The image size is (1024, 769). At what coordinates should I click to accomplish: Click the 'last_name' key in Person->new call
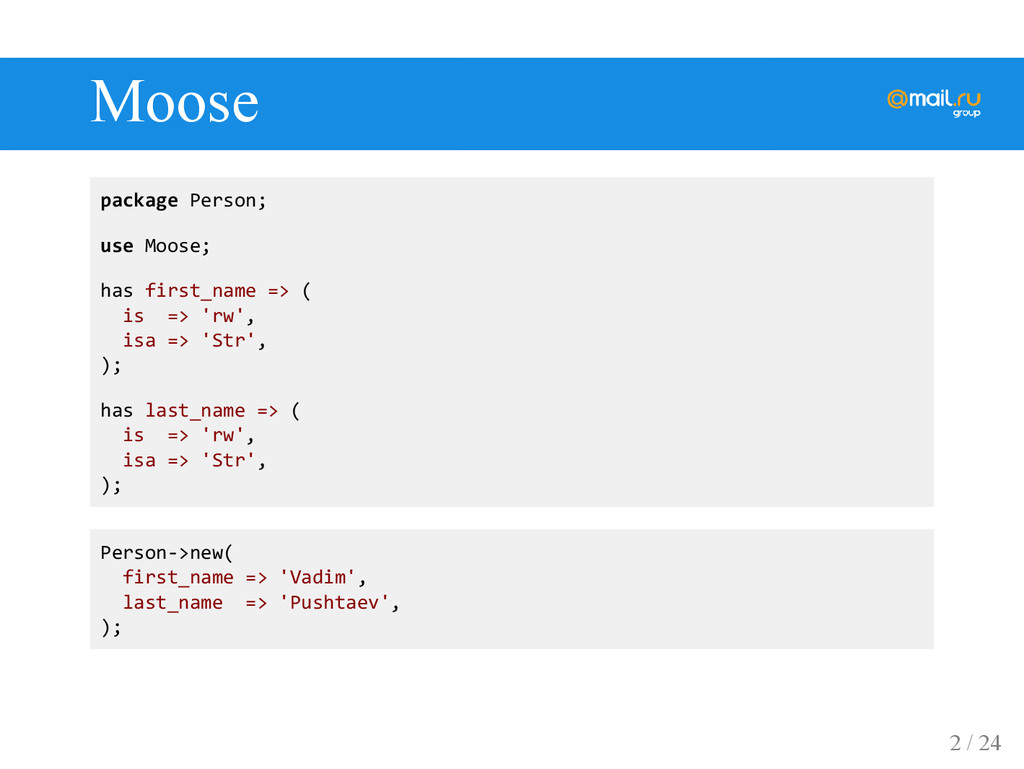[172, 603]
